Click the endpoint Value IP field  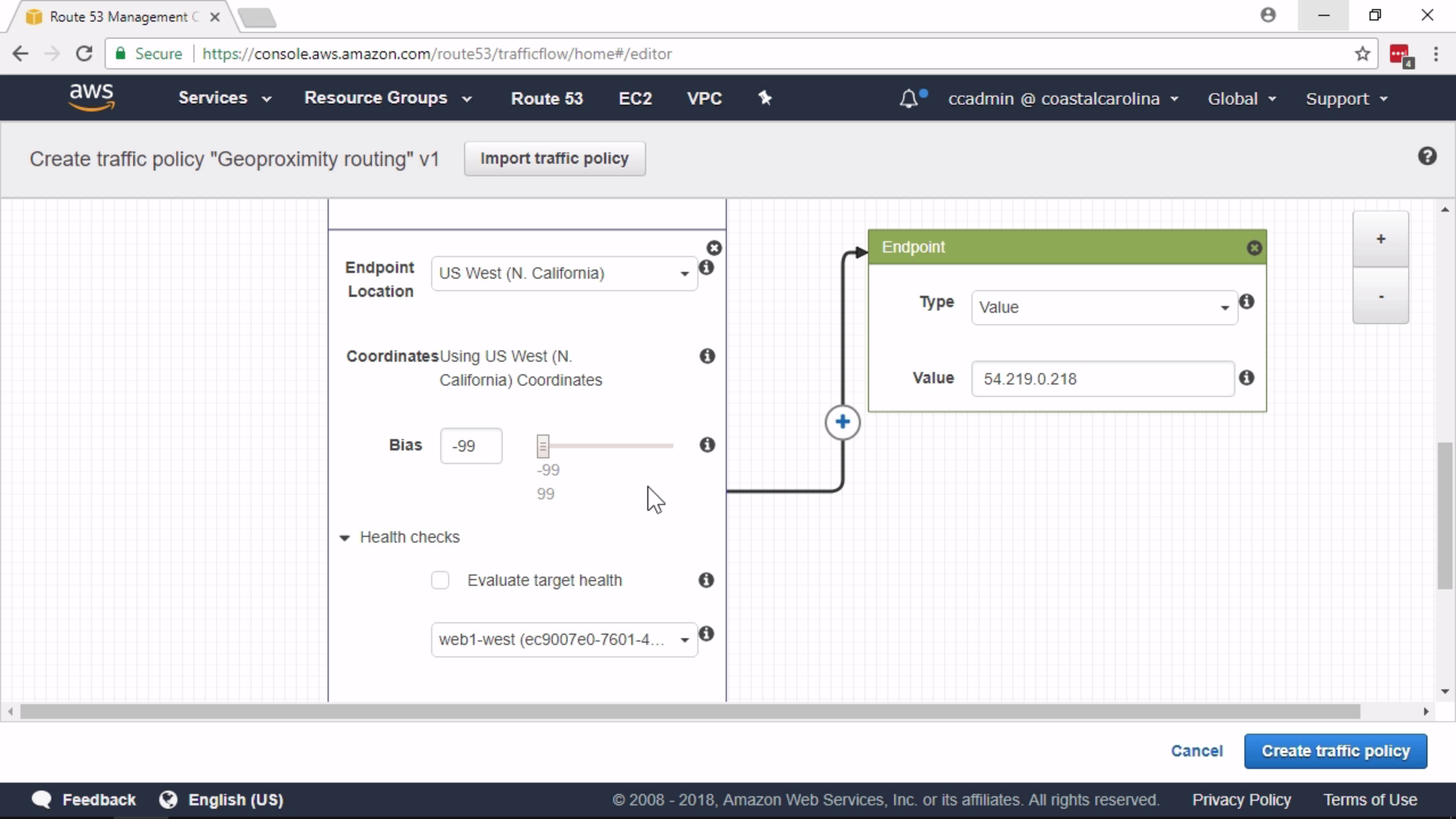(1103, 378)
